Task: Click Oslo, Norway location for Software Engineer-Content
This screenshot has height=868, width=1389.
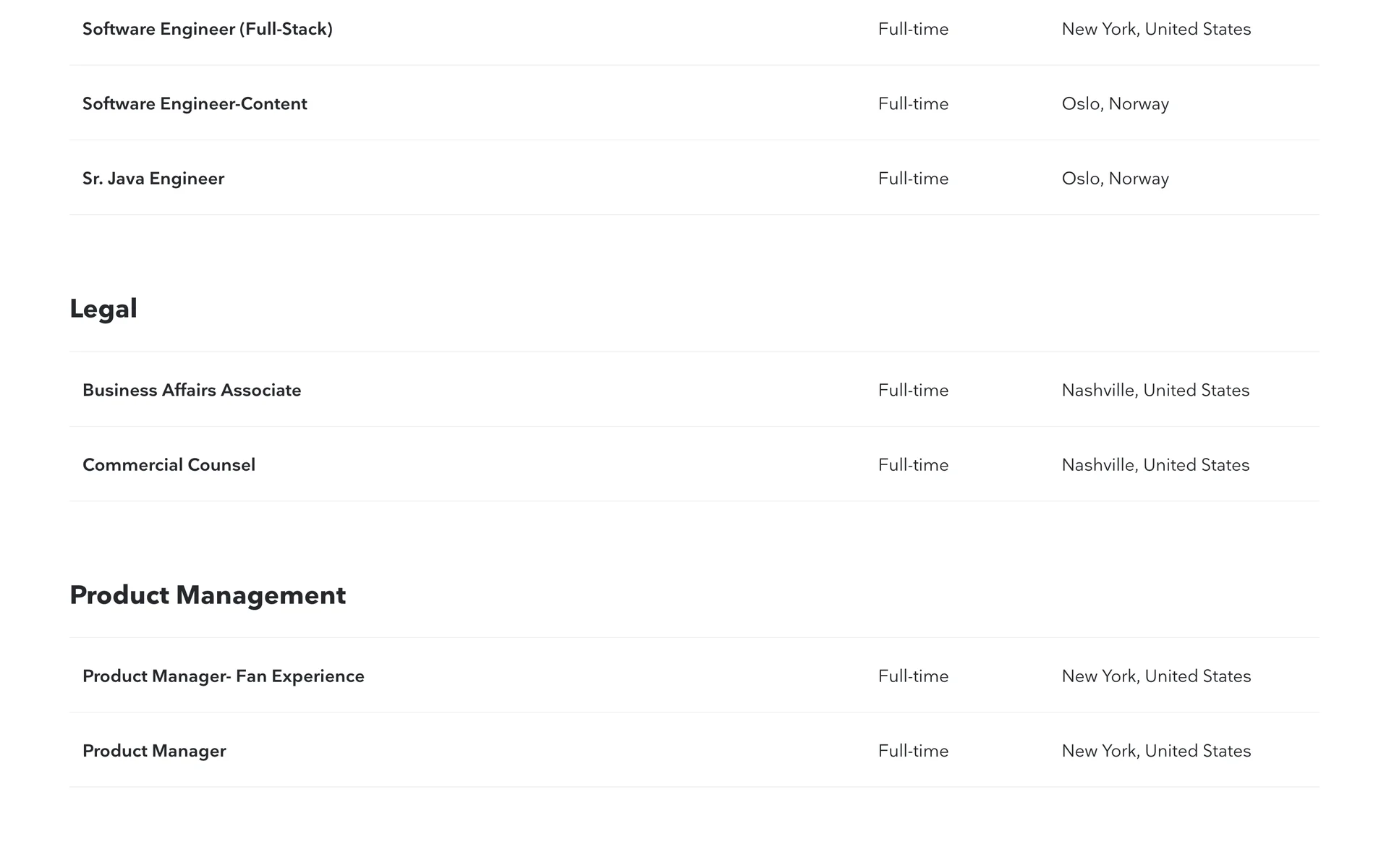Action: pyautogui.click(x=1115, y=103)
